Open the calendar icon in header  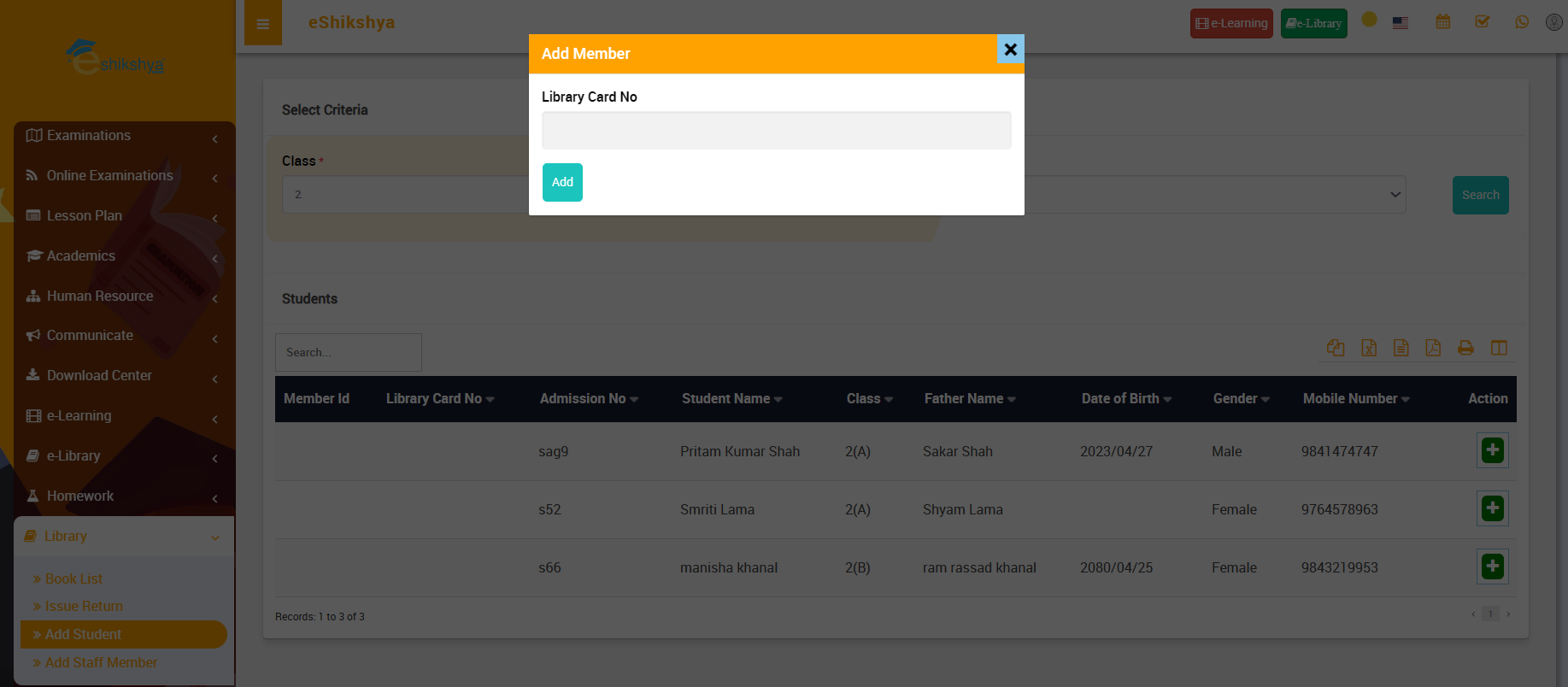click(1443, 22)
